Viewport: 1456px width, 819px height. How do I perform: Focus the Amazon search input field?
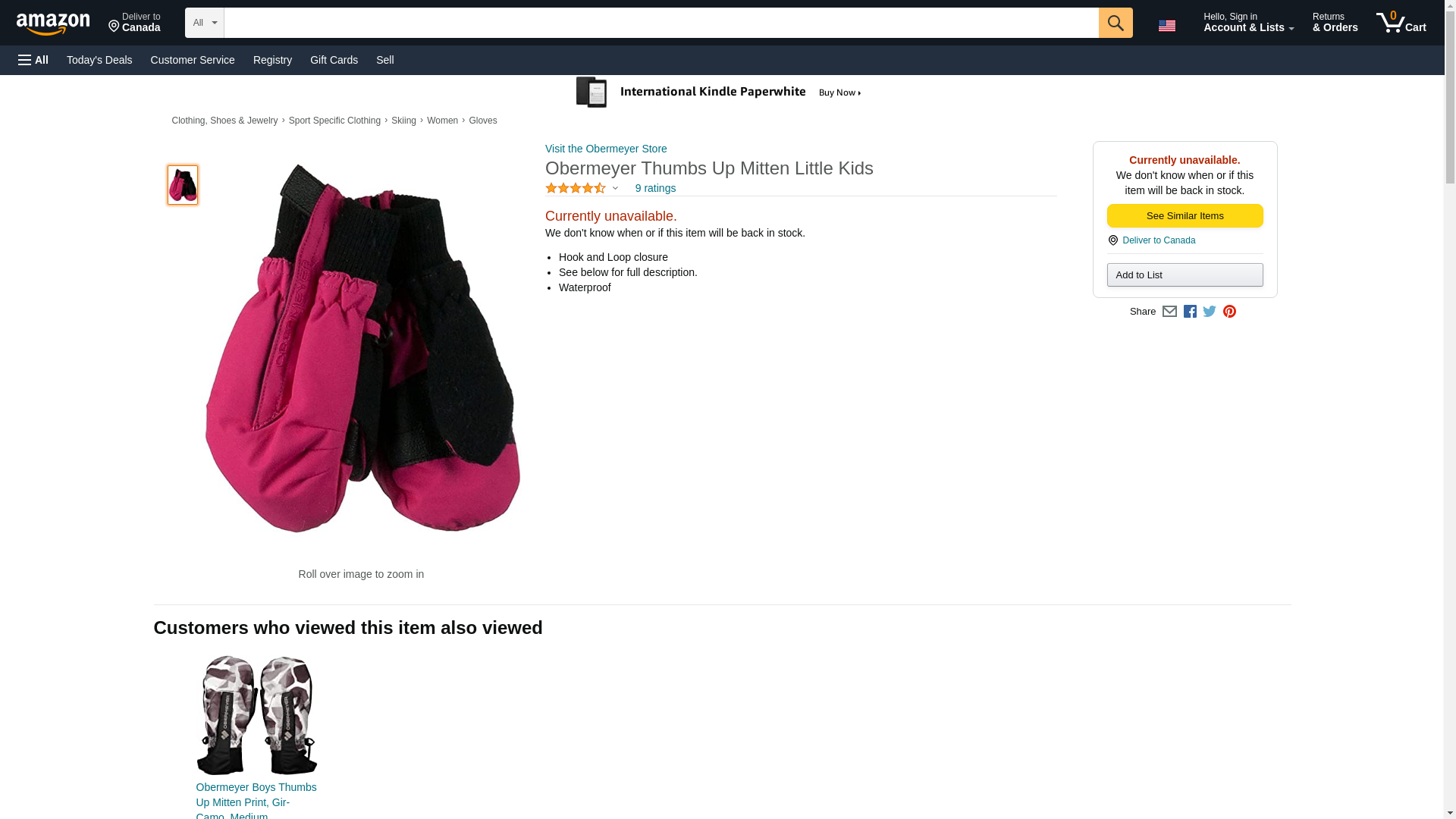point(661,23)
